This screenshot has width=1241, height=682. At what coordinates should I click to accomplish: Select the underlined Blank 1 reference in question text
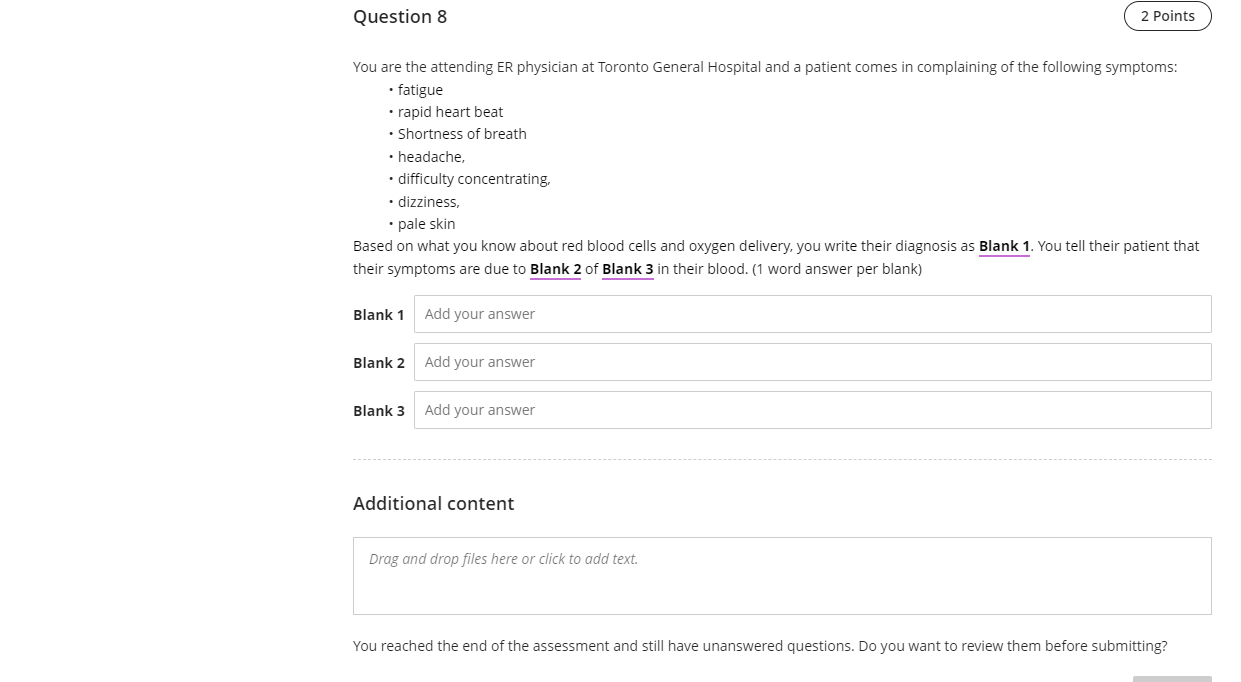[x=1003, y=246]
